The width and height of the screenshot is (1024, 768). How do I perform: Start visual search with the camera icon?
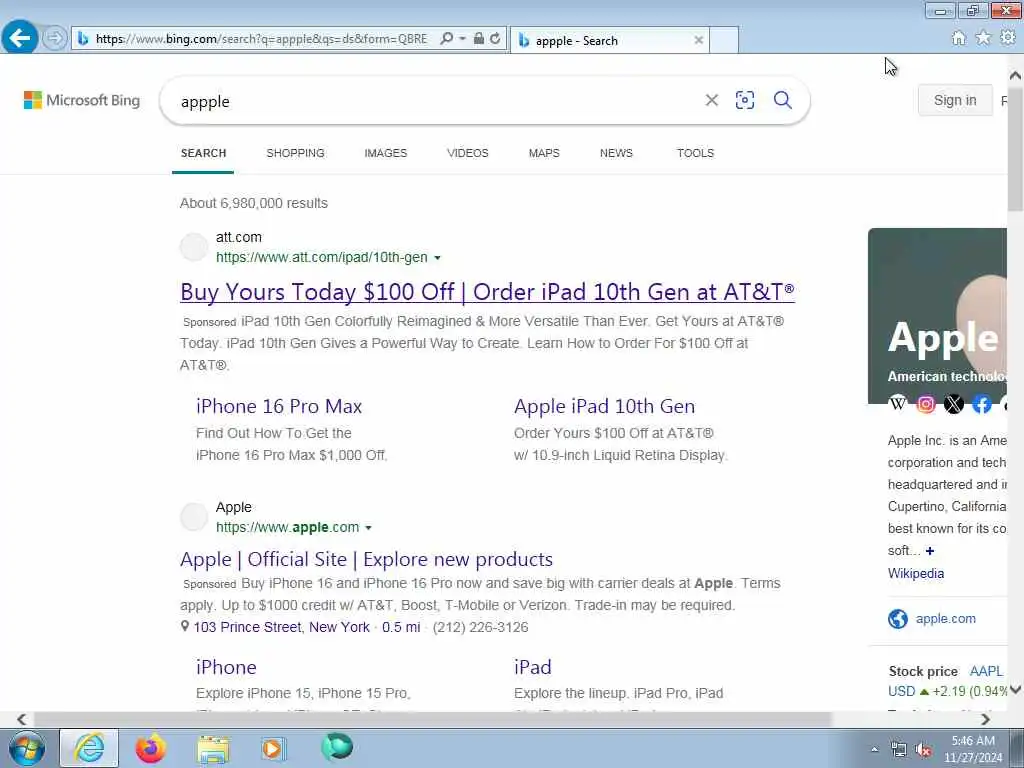pyautogui.click(x=744, y=100)
